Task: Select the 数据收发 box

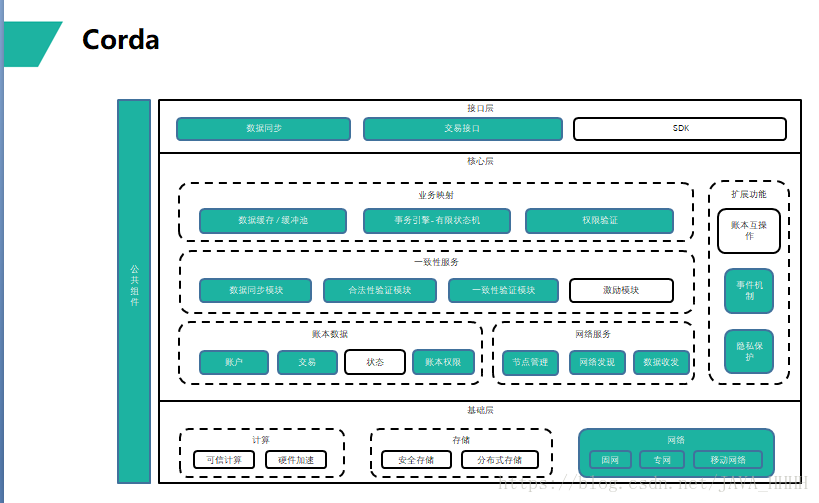Action: pyautogui.click(x=661, y=362)
